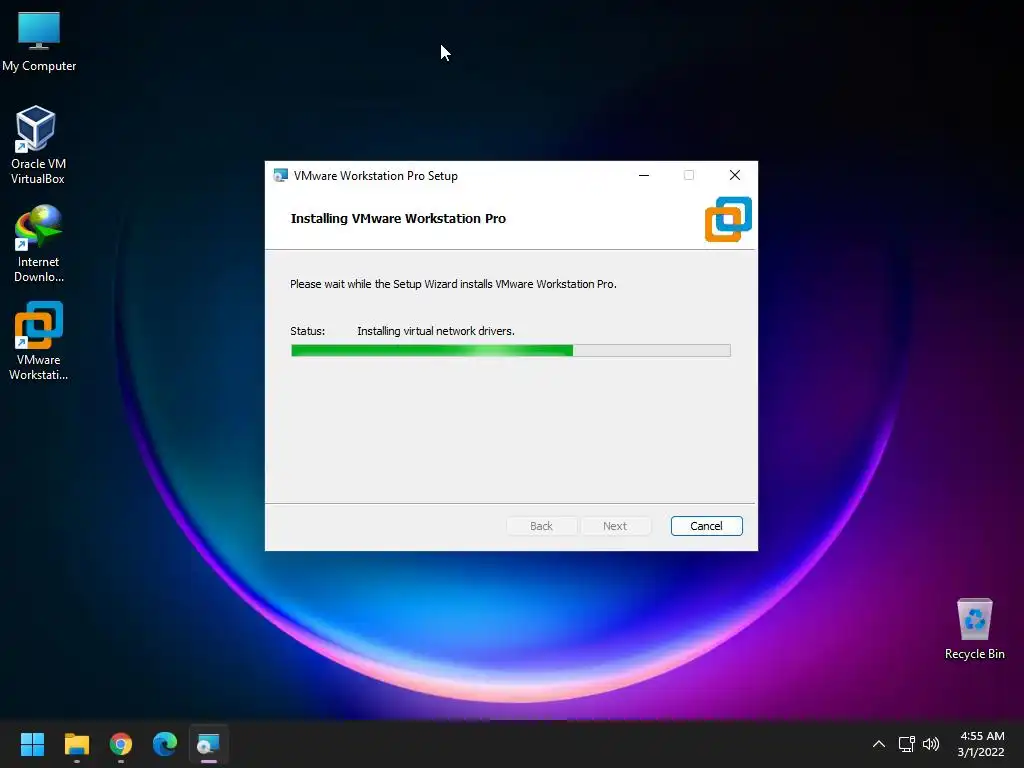This screenshot has width=1024, height=768.
Task: Open the network status tray icon
Action: pos(906,744)
